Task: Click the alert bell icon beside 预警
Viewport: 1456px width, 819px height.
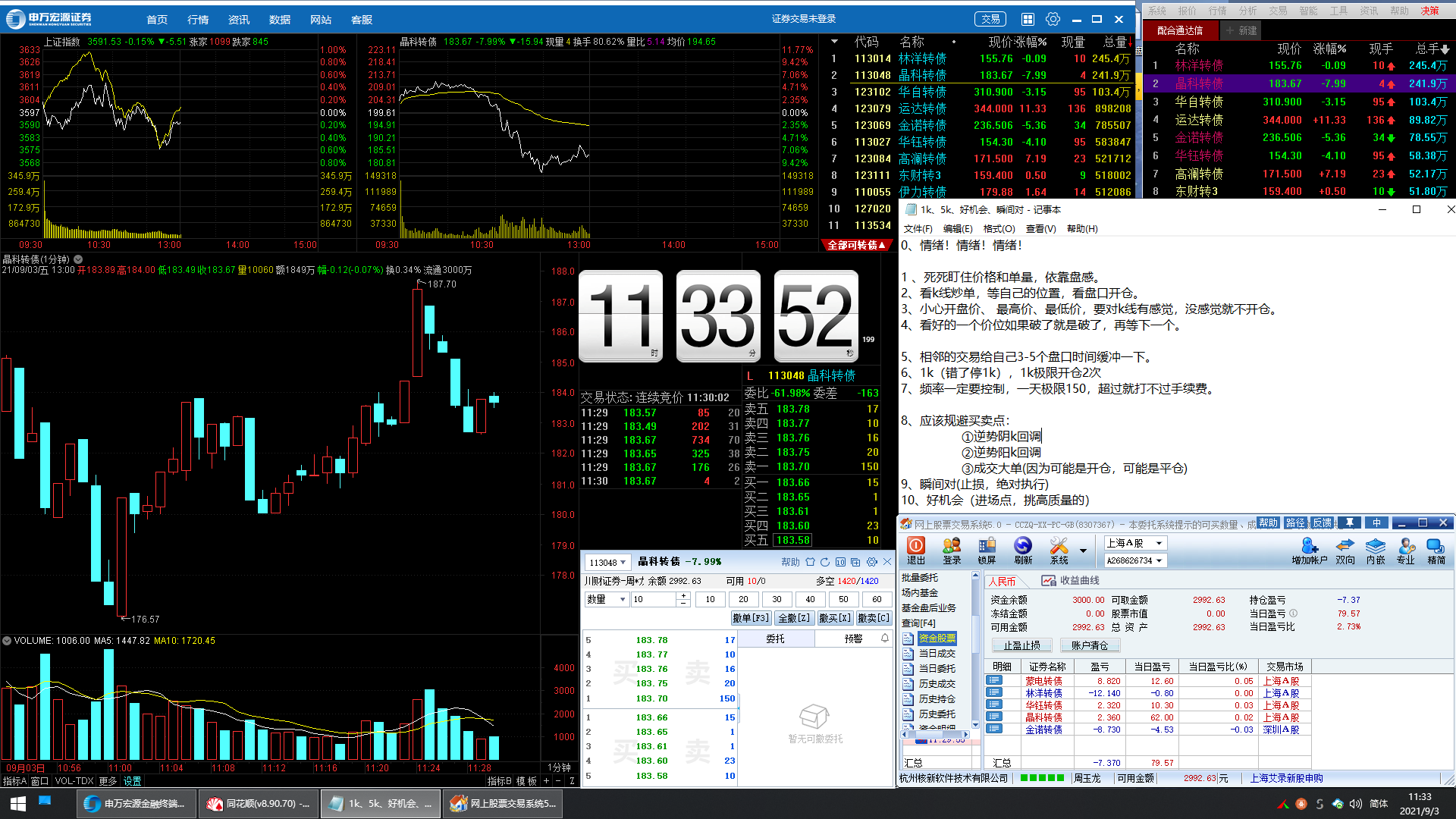Action: (884, 639)
